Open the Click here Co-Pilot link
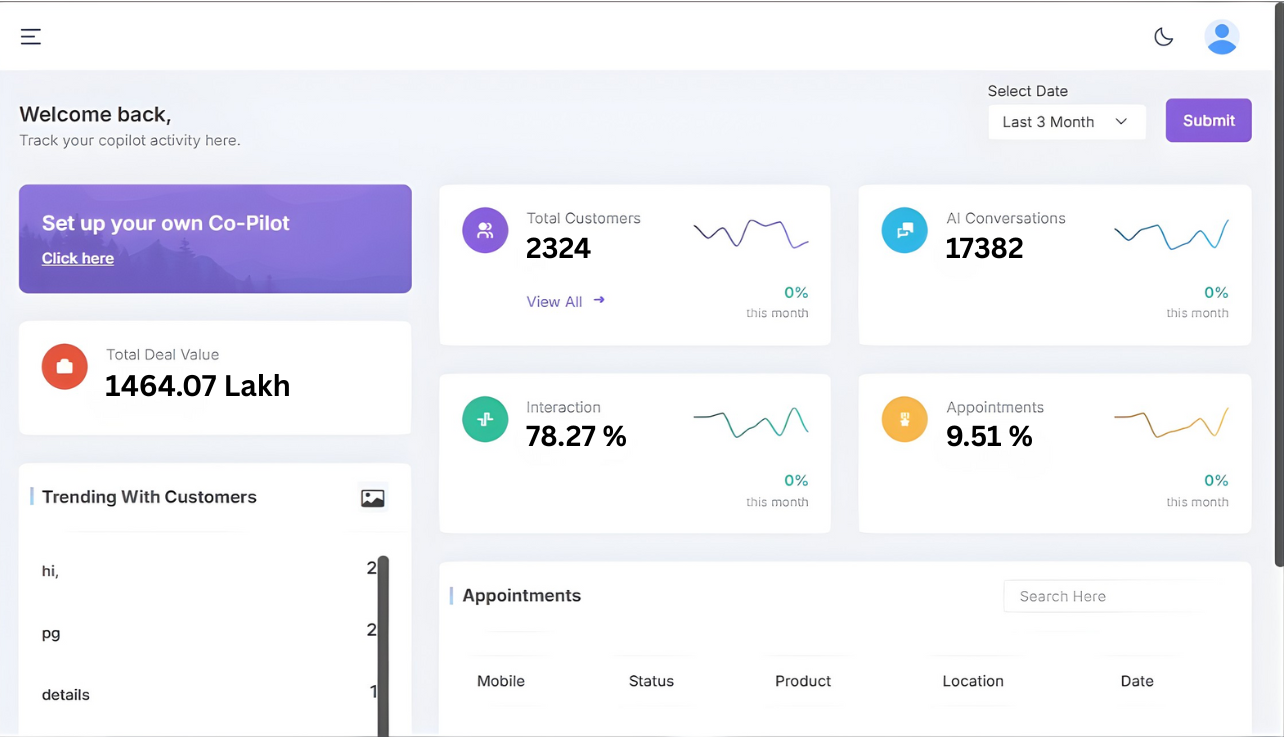1284x737 pixels. (x=78, y=258)
